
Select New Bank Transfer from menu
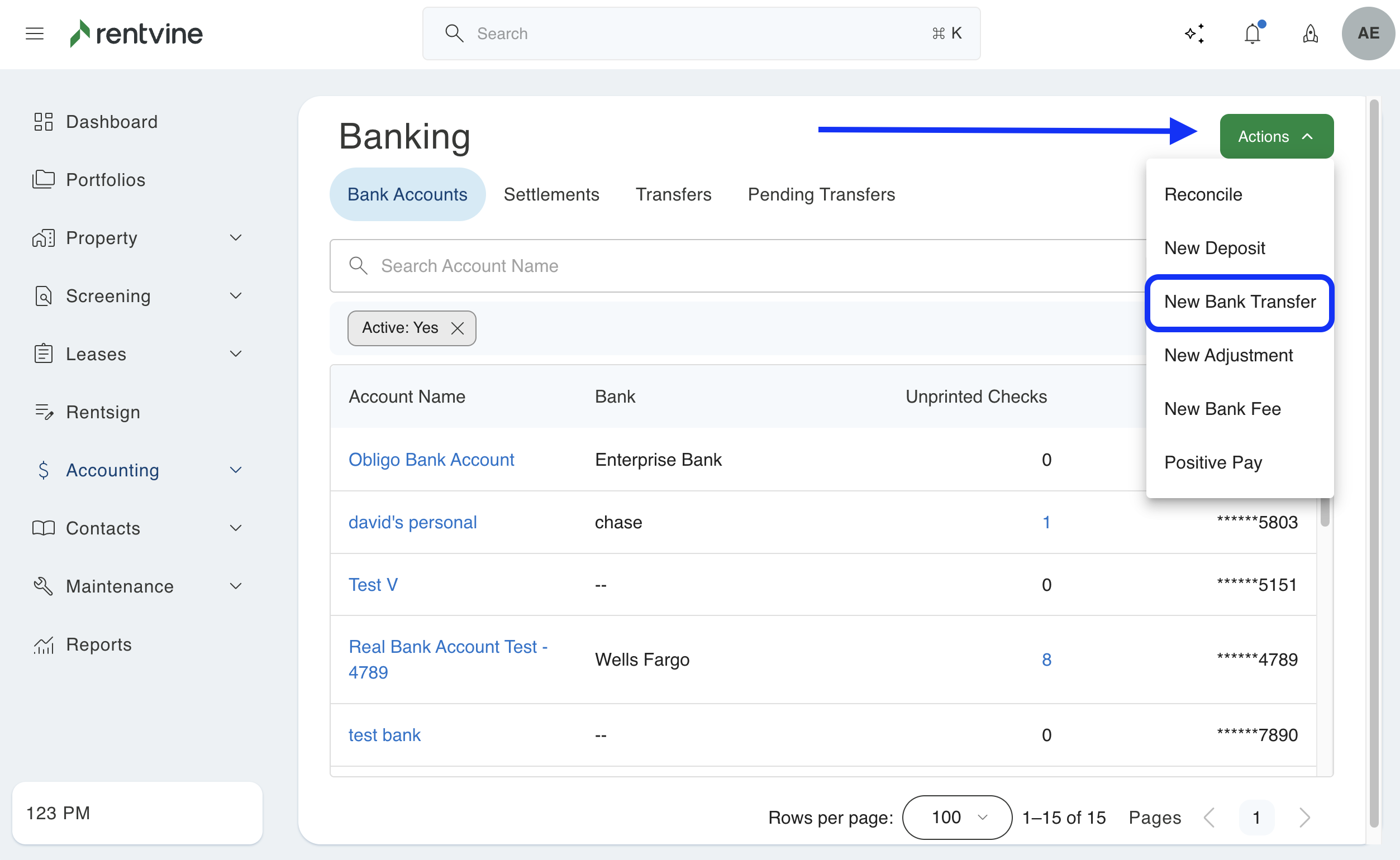pyautogui.click(x=1240, y=302)
